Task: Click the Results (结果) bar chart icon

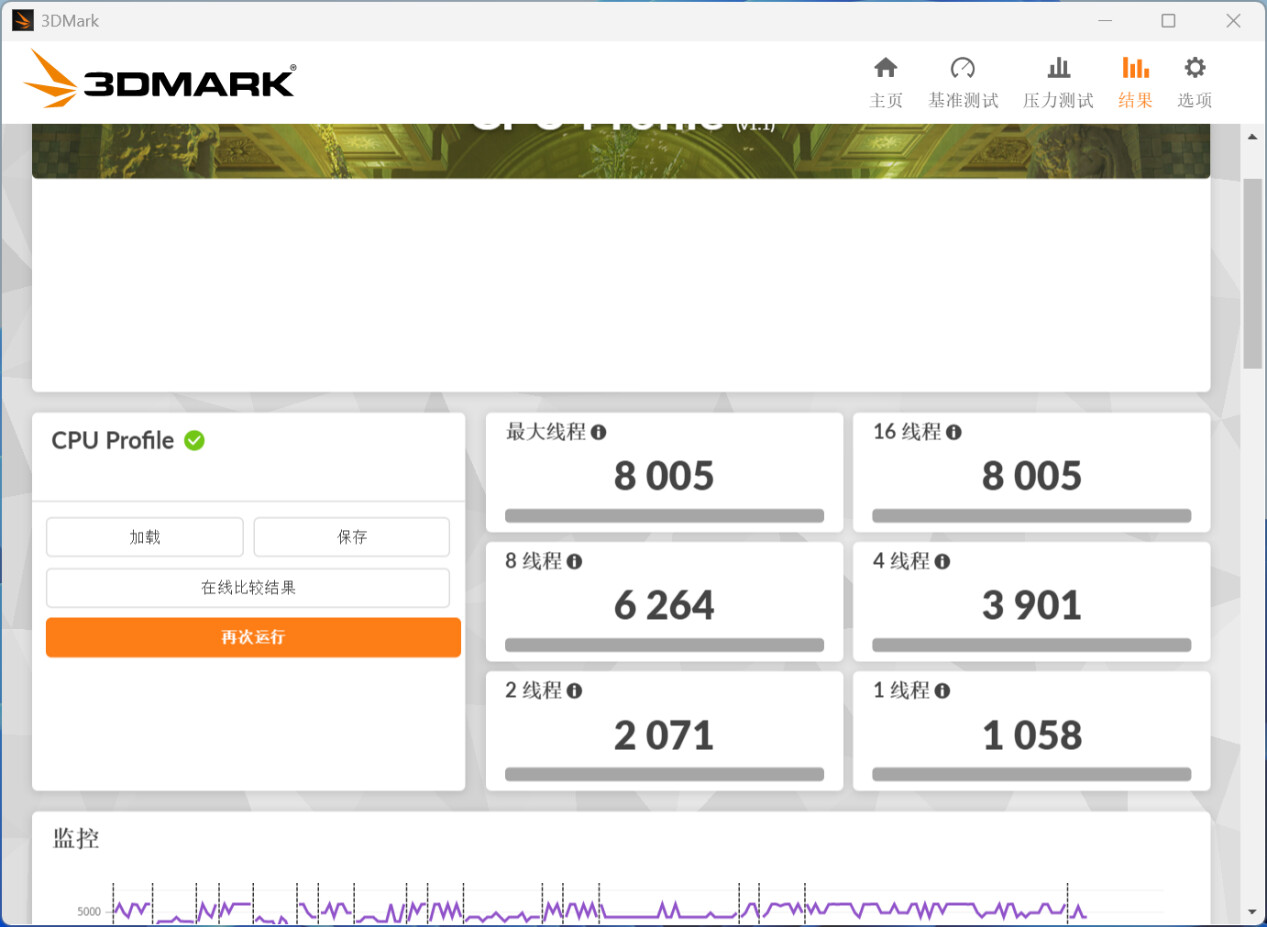Action: [x=1135, y=68]
